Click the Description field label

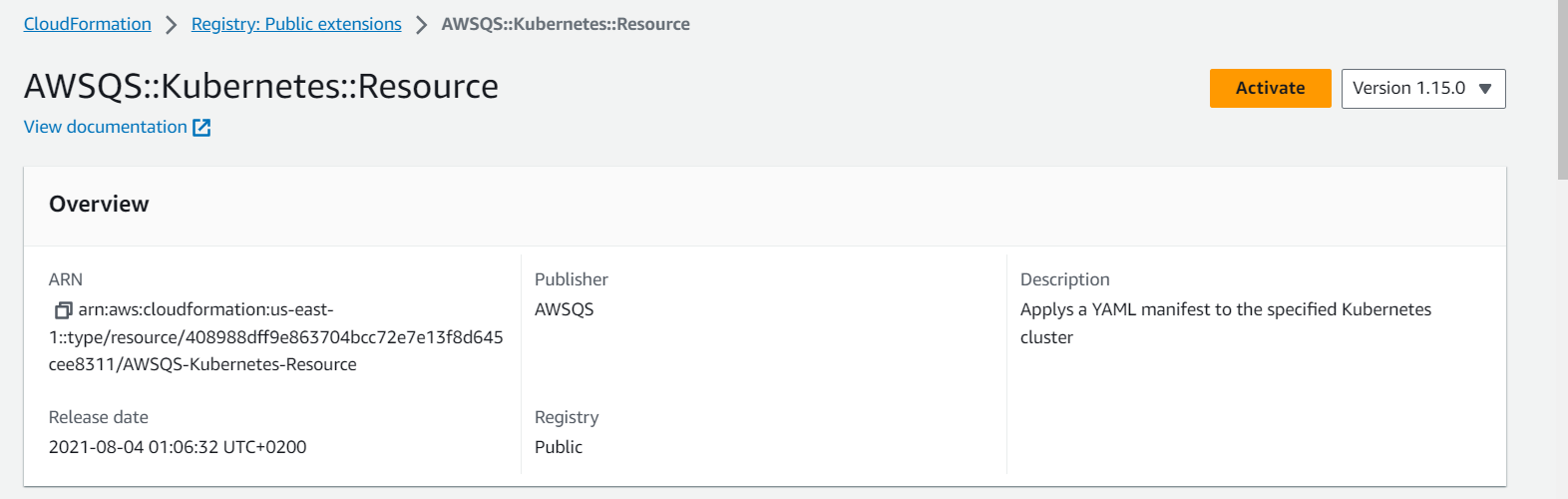[x=1064, y=279]
